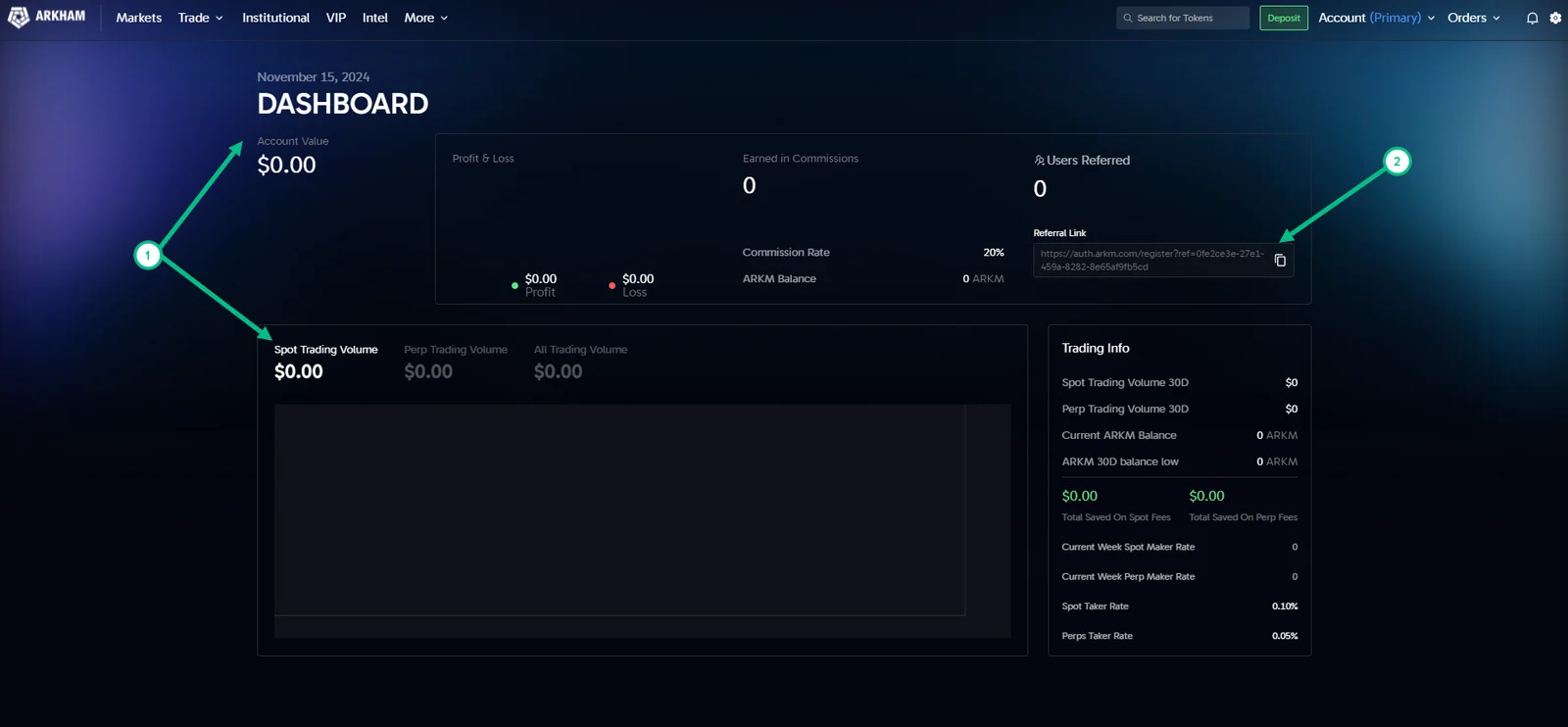Go to the Markets page

[x=139, y=18]
